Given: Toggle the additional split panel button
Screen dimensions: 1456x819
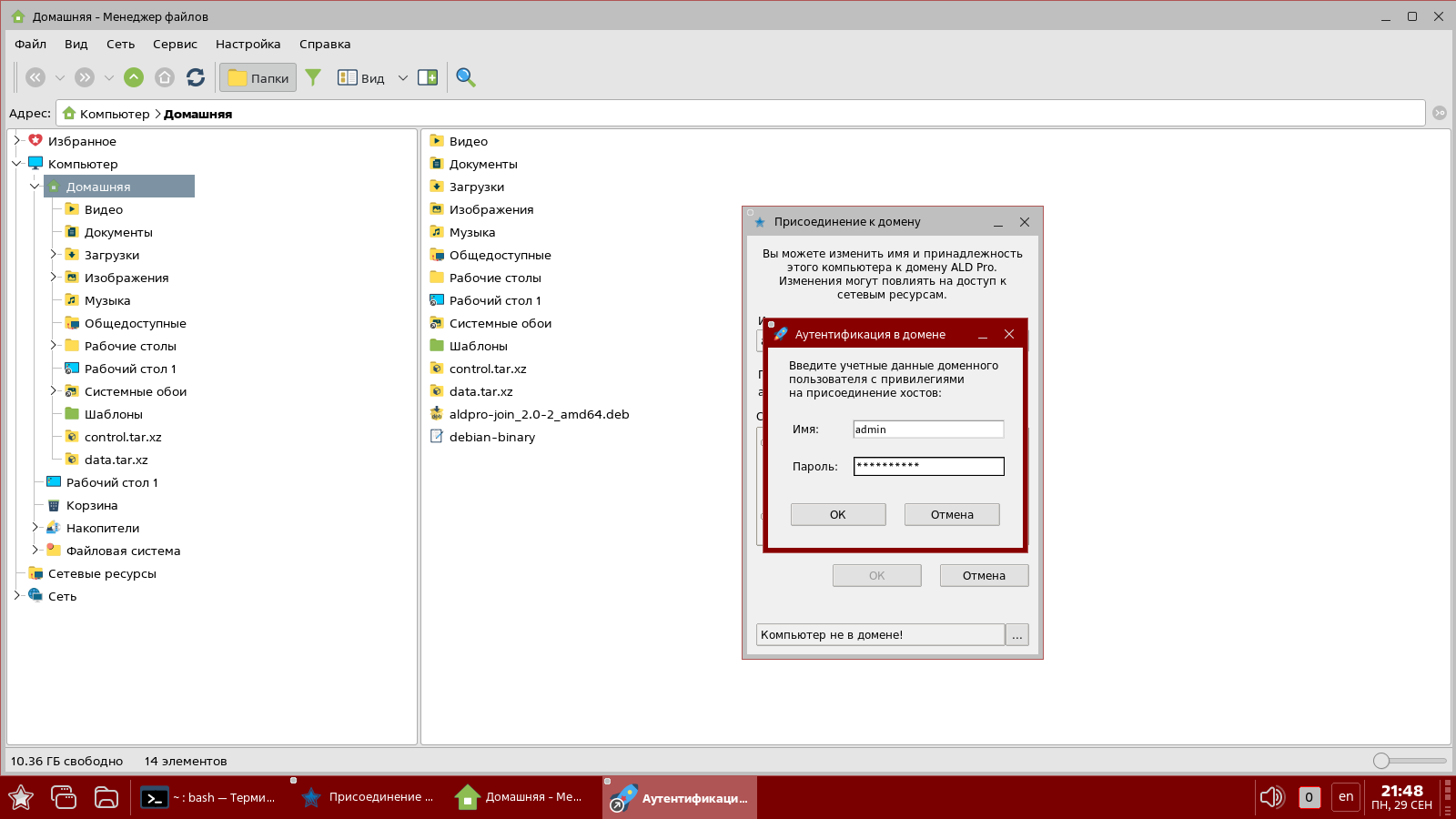Looking at the screenshot, I should pyautogui.click(x=428, y=77).
